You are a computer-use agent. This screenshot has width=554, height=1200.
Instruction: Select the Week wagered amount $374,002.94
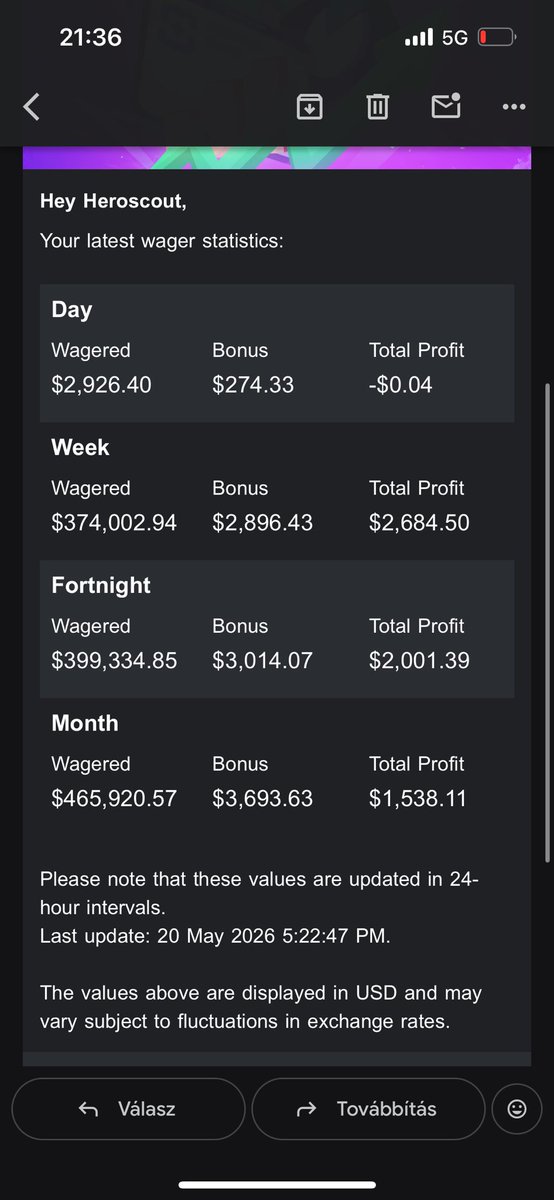pos(114,523)
